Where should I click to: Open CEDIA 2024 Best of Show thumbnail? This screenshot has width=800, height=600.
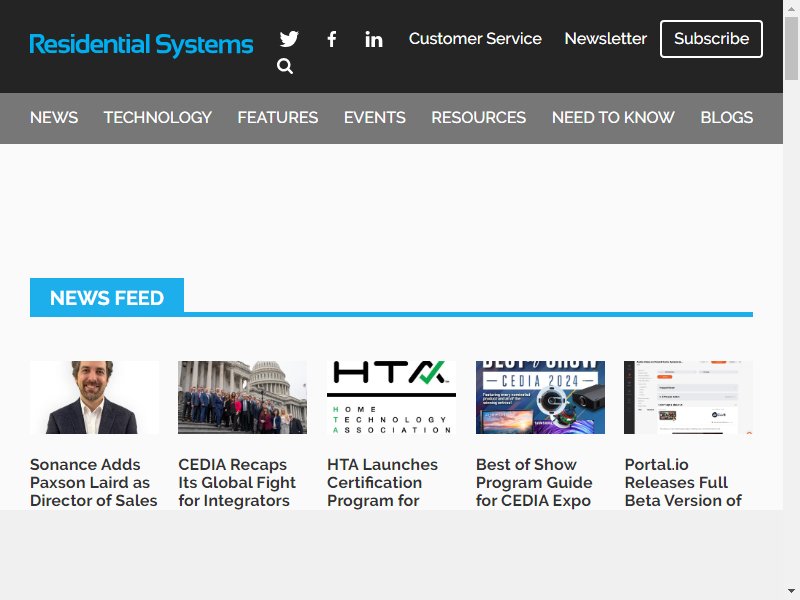[540, 397]
